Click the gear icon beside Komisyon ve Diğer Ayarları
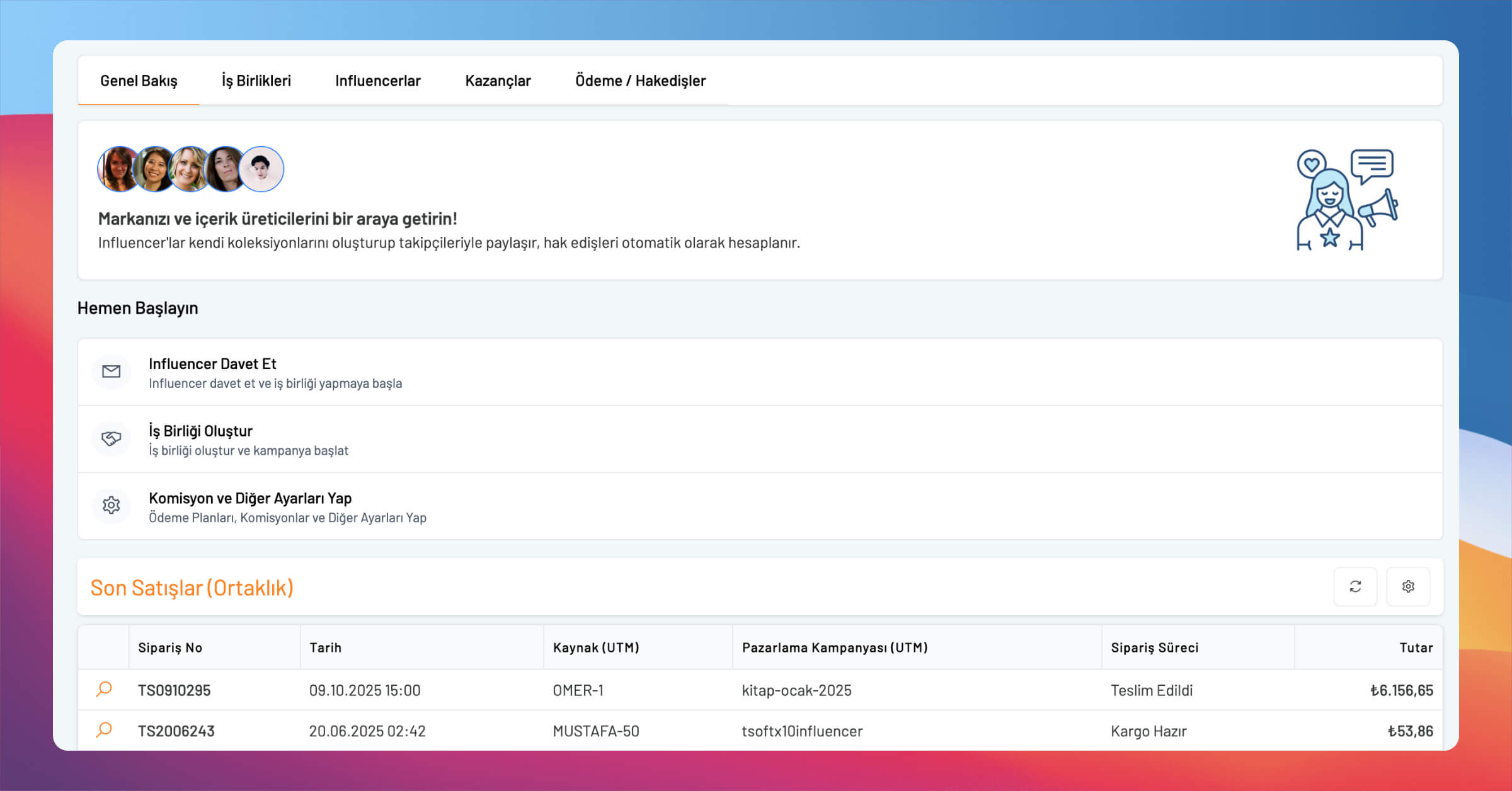Image resolution: width=1512 pixels, height=791 pixels. point(111,505)
